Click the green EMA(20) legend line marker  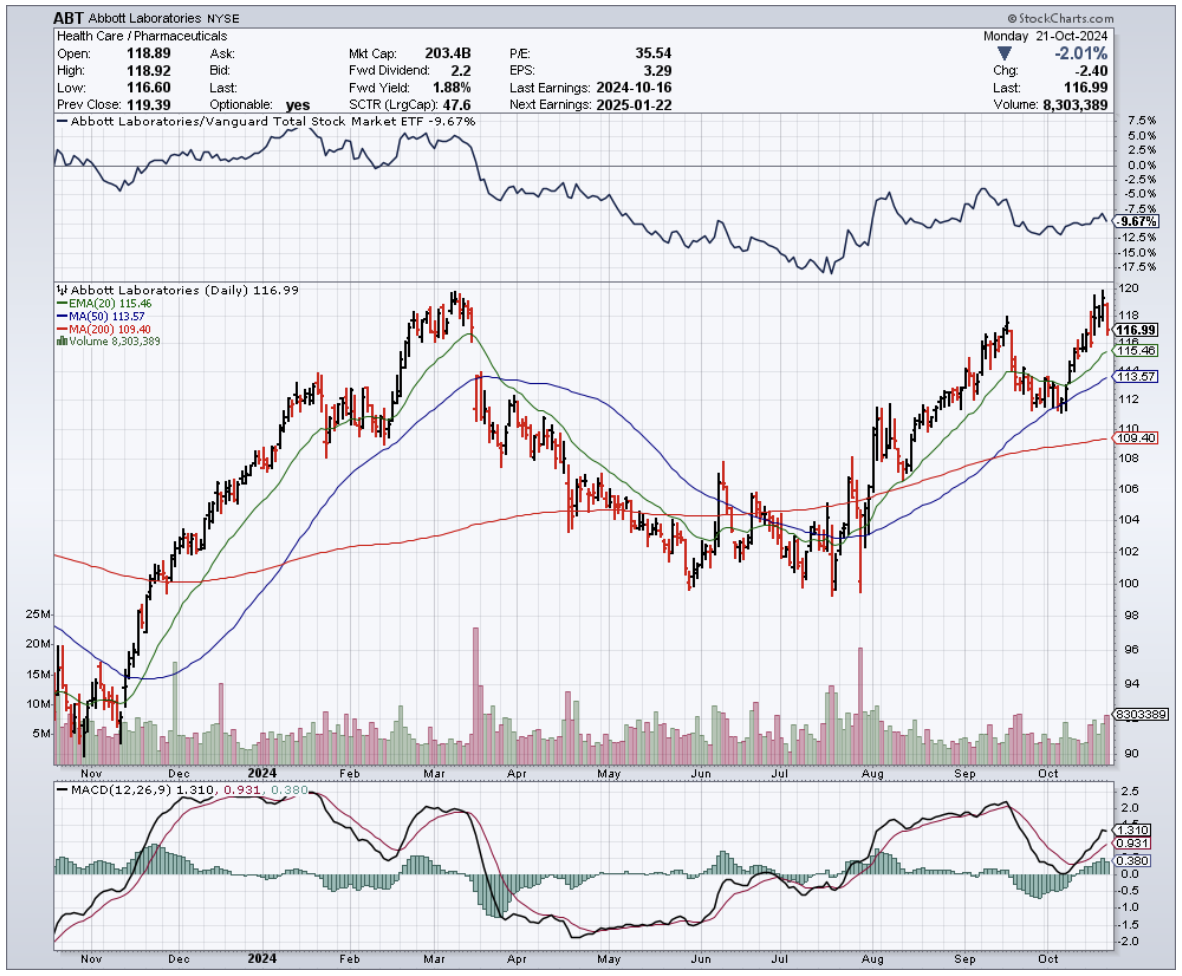[x=61, y=302]
